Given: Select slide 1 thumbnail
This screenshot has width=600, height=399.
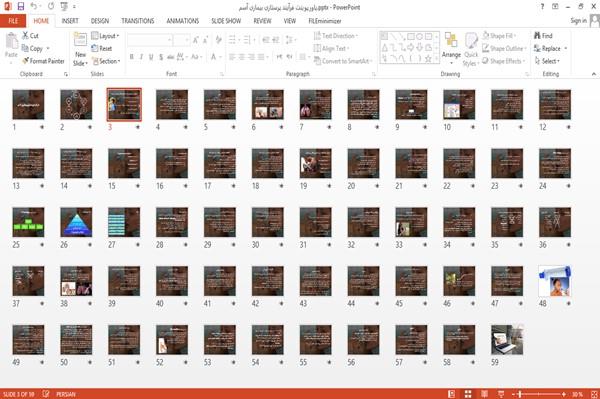Looking at the screenshot, I should pos(28,104).
